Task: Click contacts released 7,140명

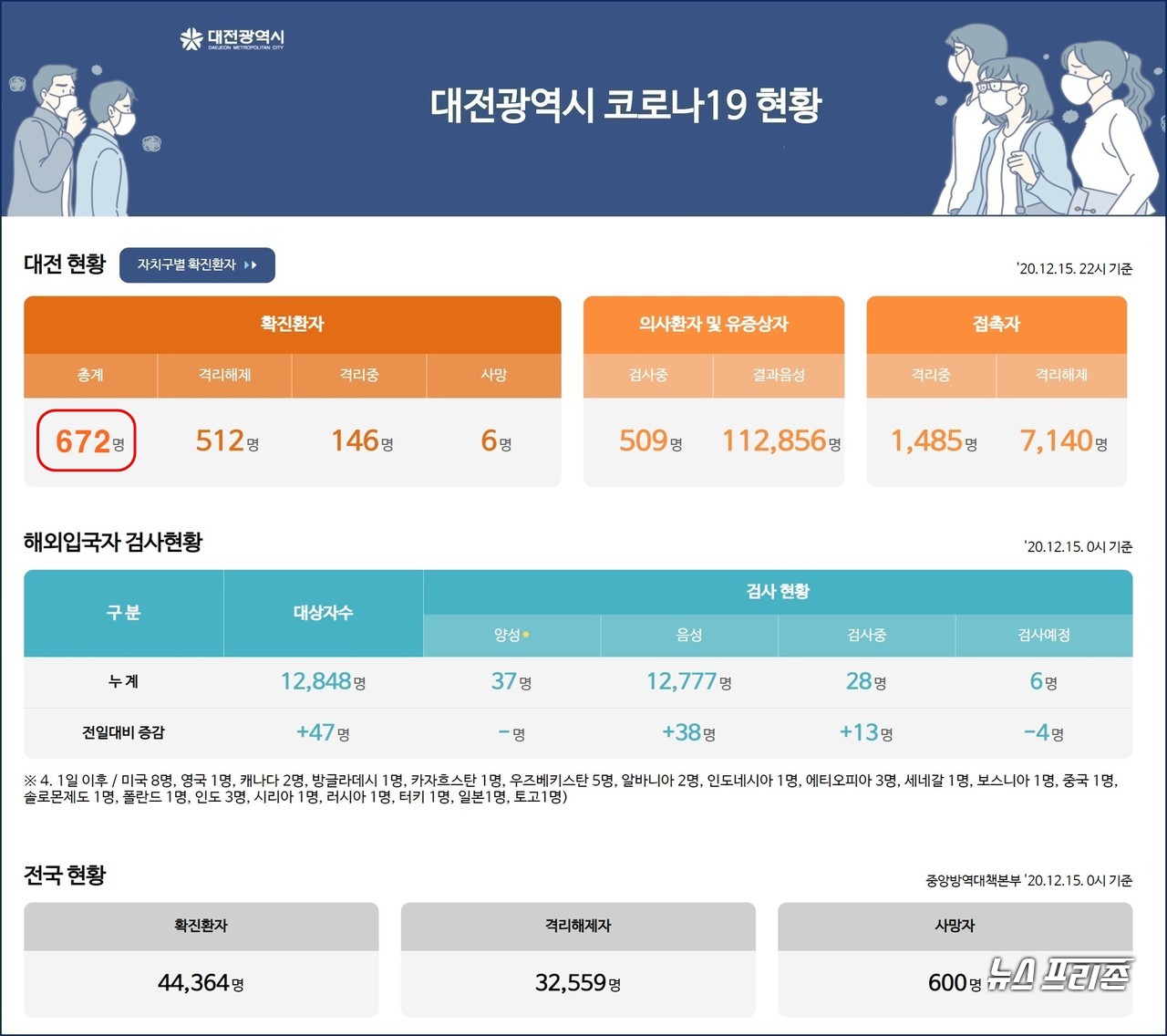Action: pos(1063,441)
